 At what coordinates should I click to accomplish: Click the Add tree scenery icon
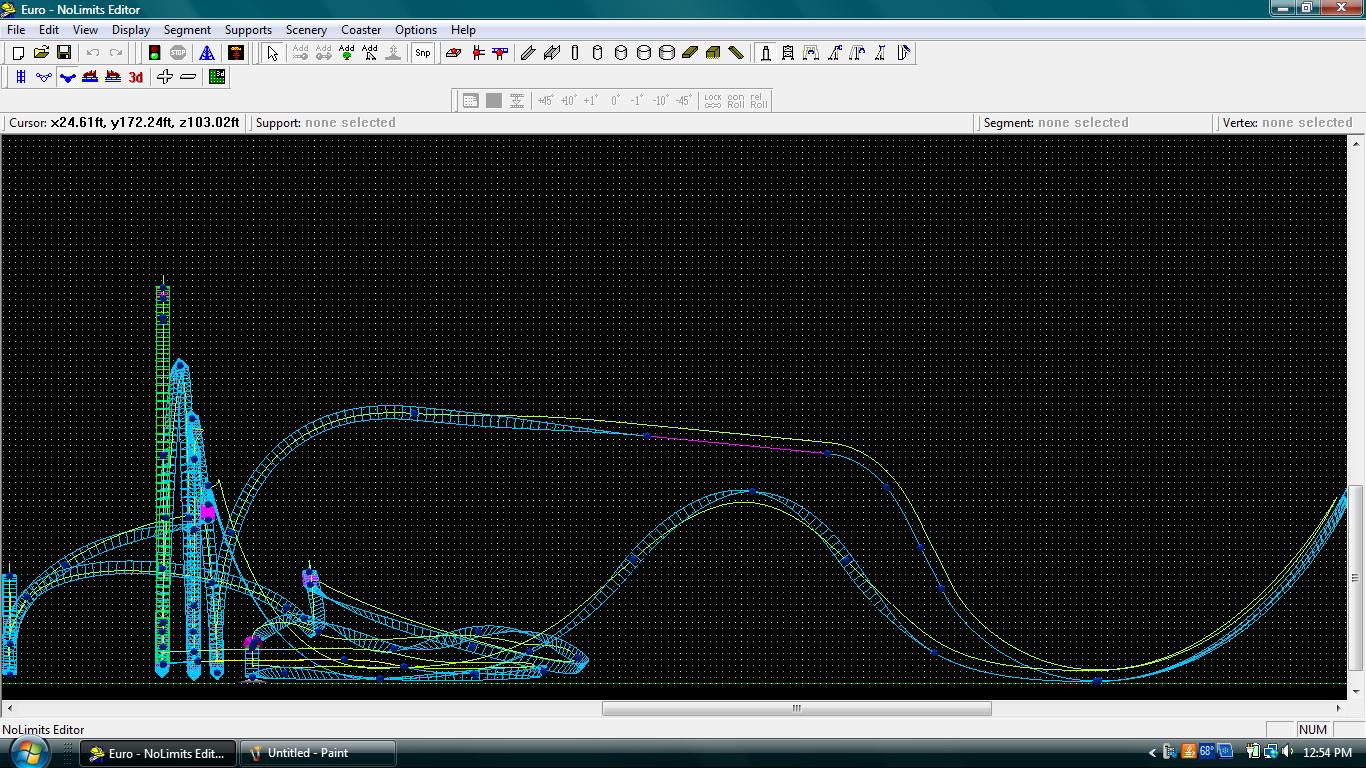(347, 53)
